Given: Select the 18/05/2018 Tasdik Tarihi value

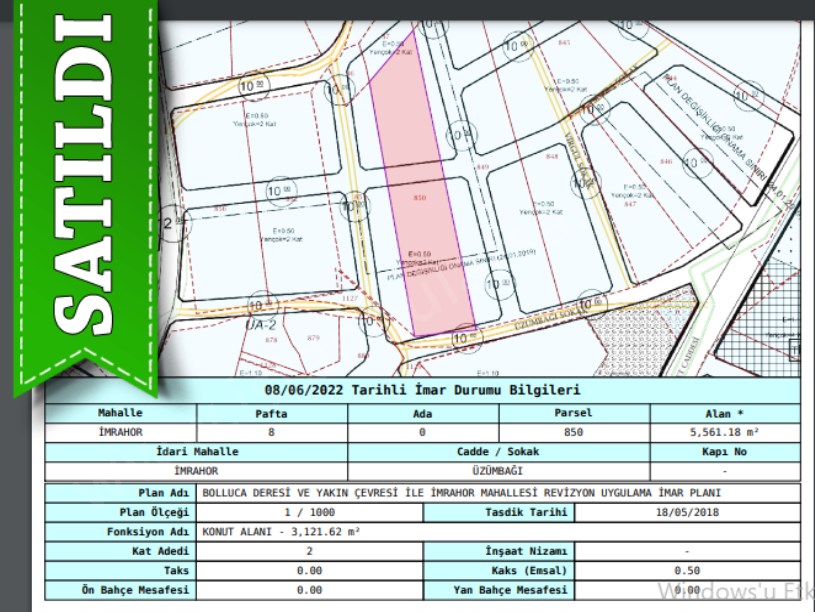Looking at the screenshot, I should (x=688, y=512).
